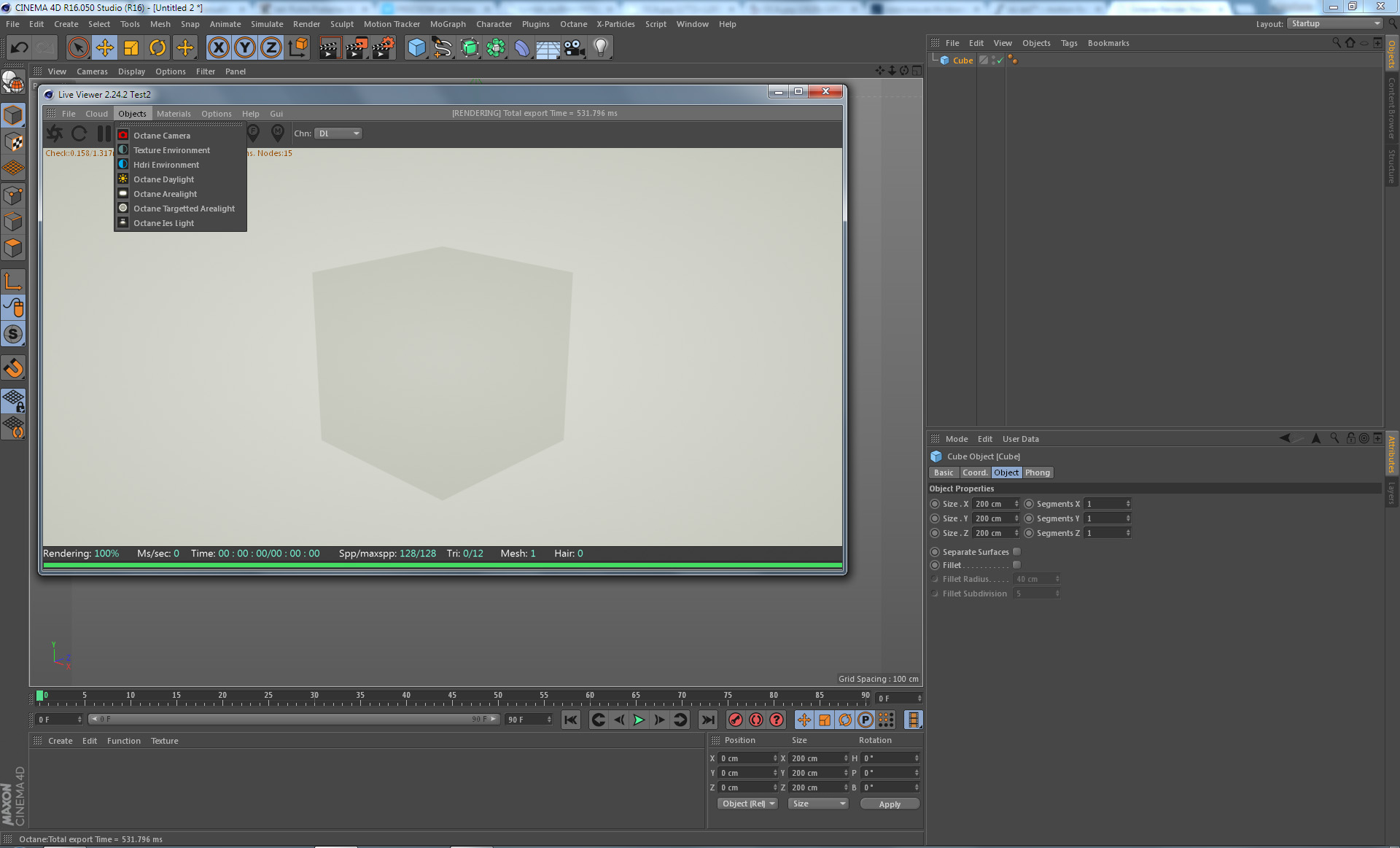This screenshot has width=1400, height=848.
Task: Pause rendering in Live Viewer
Action: pos(104,133)
